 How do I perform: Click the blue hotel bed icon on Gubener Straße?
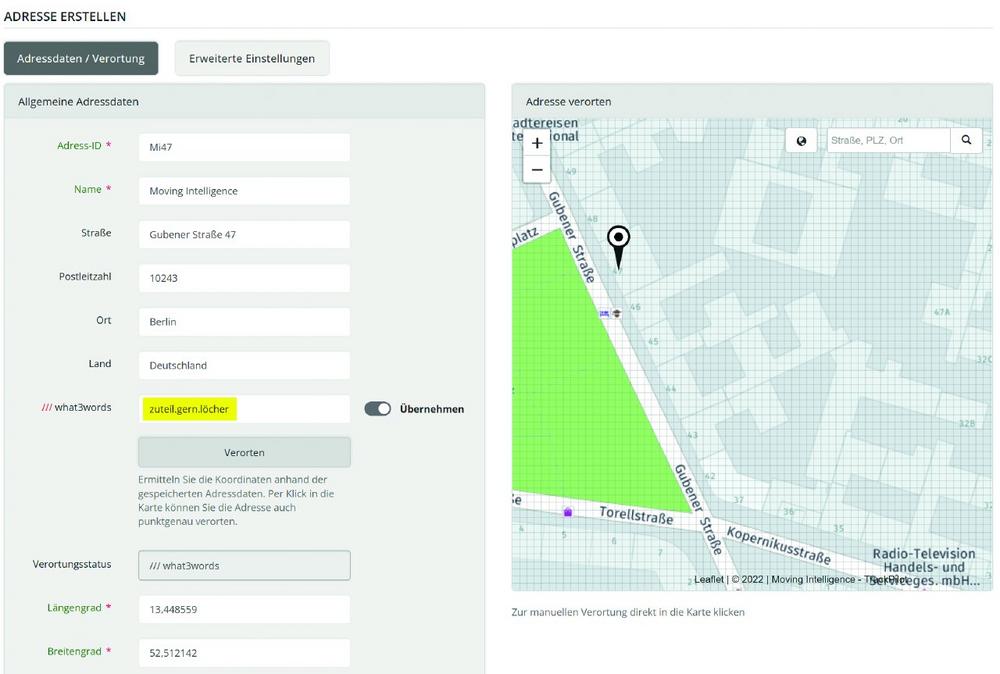coord(604,313)
